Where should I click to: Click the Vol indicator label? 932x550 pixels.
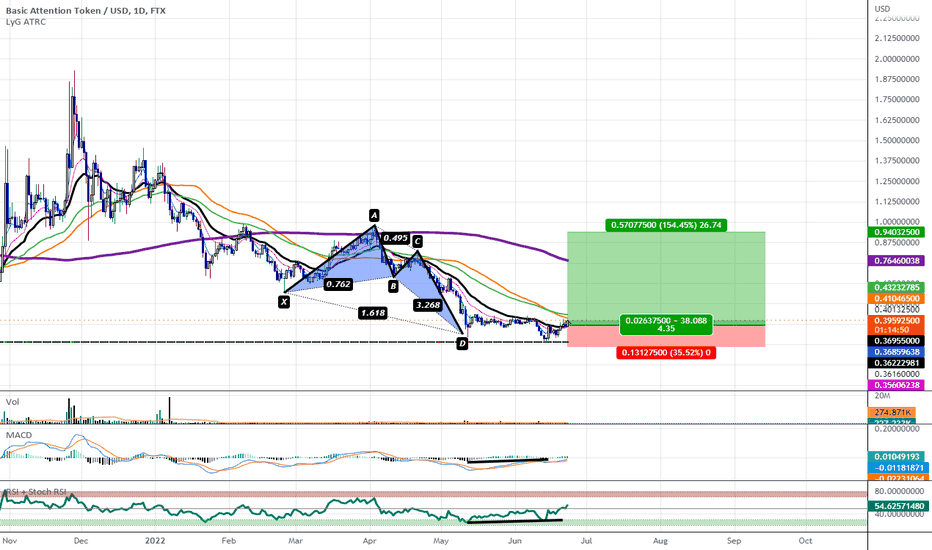click(12, 402)
